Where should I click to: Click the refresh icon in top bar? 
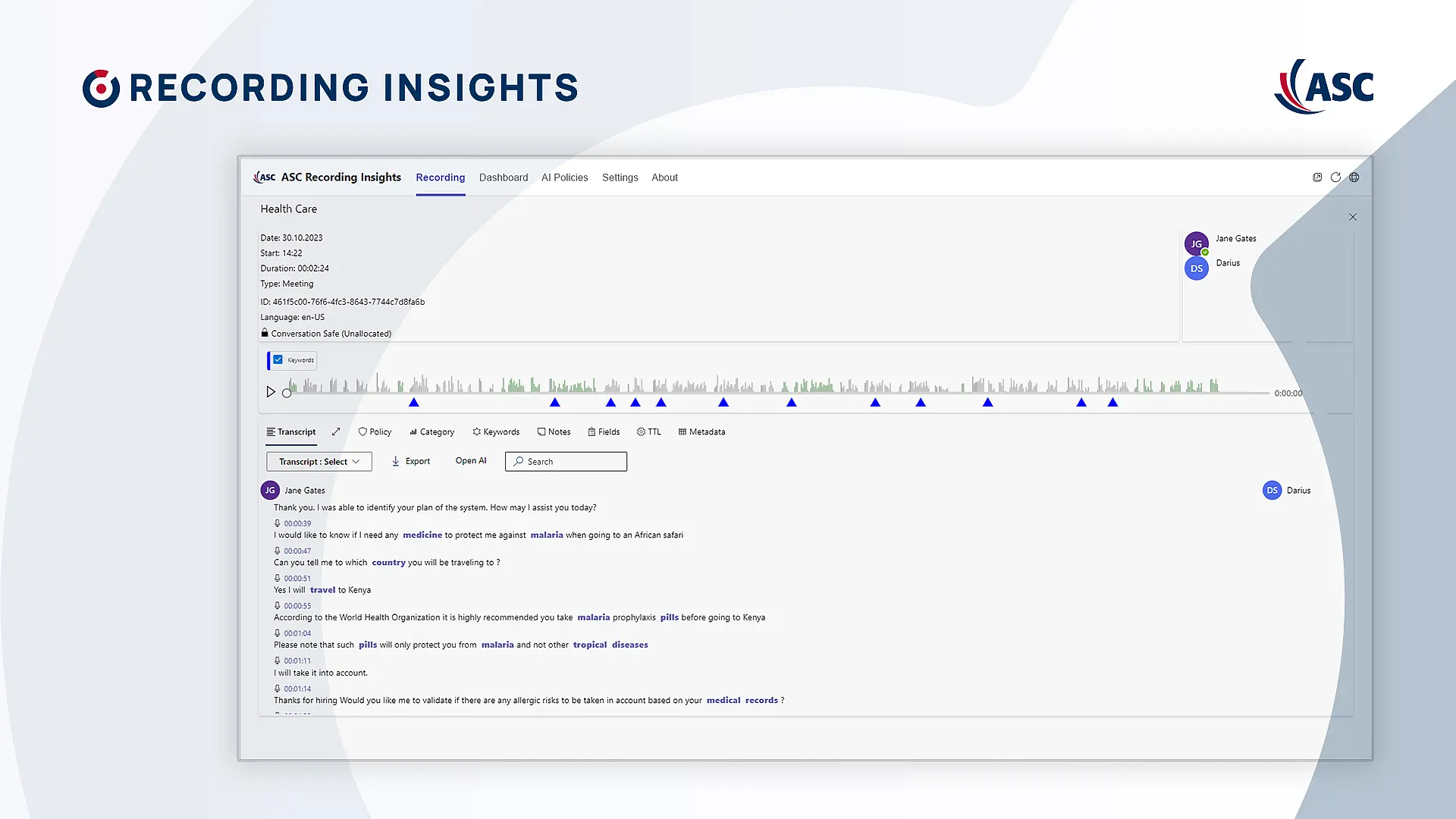(1335, 177)
